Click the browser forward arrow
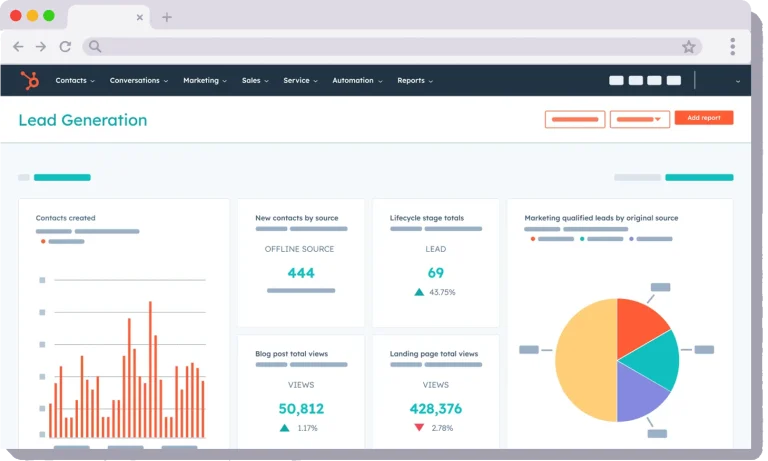The height and width of the screenshot is (461, 768). [41, 47]
